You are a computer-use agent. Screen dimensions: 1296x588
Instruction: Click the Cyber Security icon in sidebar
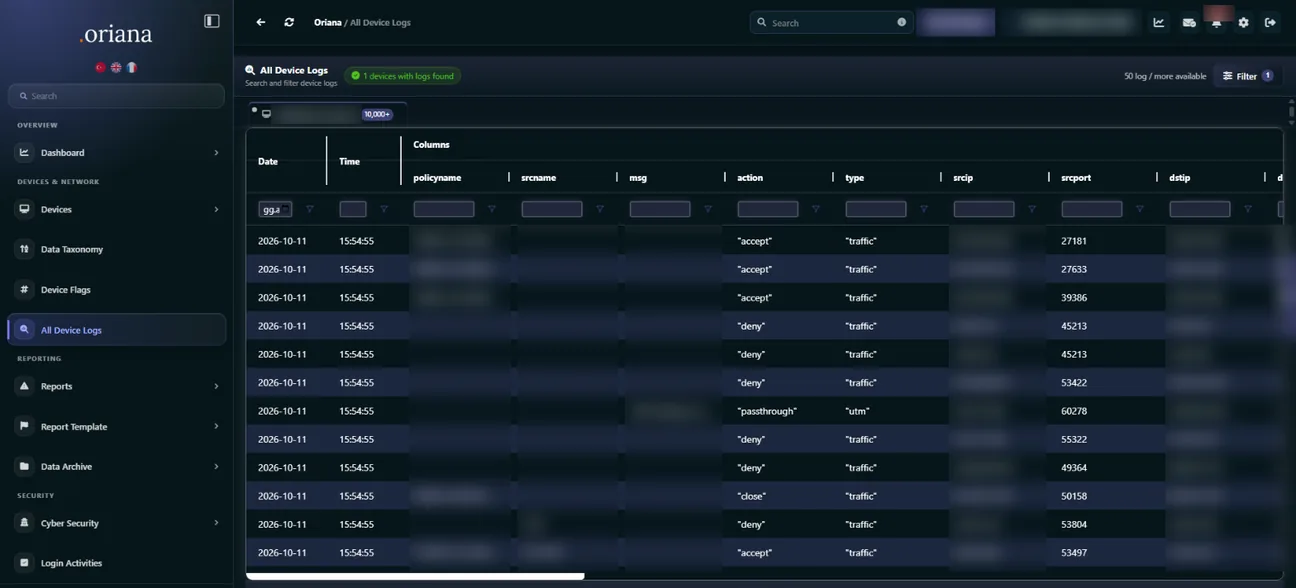click(24, 523)
